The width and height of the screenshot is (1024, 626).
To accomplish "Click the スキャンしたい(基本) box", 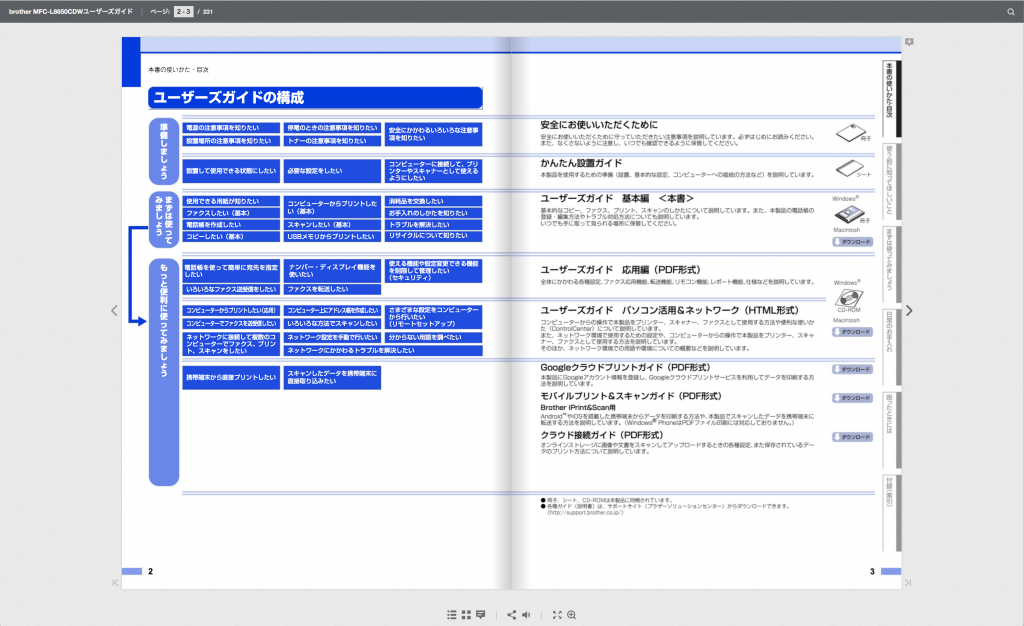I will pos(332,225).
